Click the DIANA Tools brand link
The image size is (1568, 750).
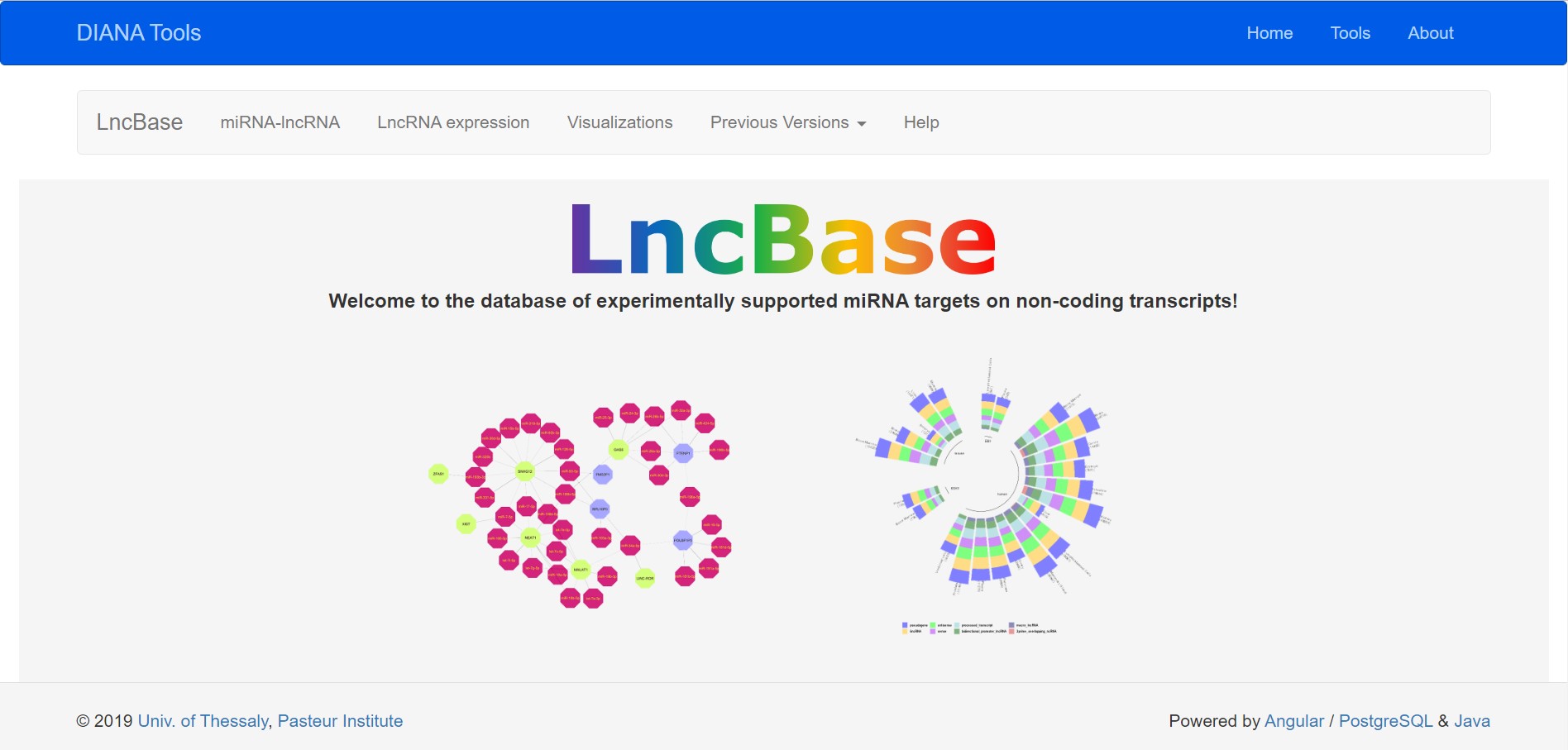tap(139, 33)
